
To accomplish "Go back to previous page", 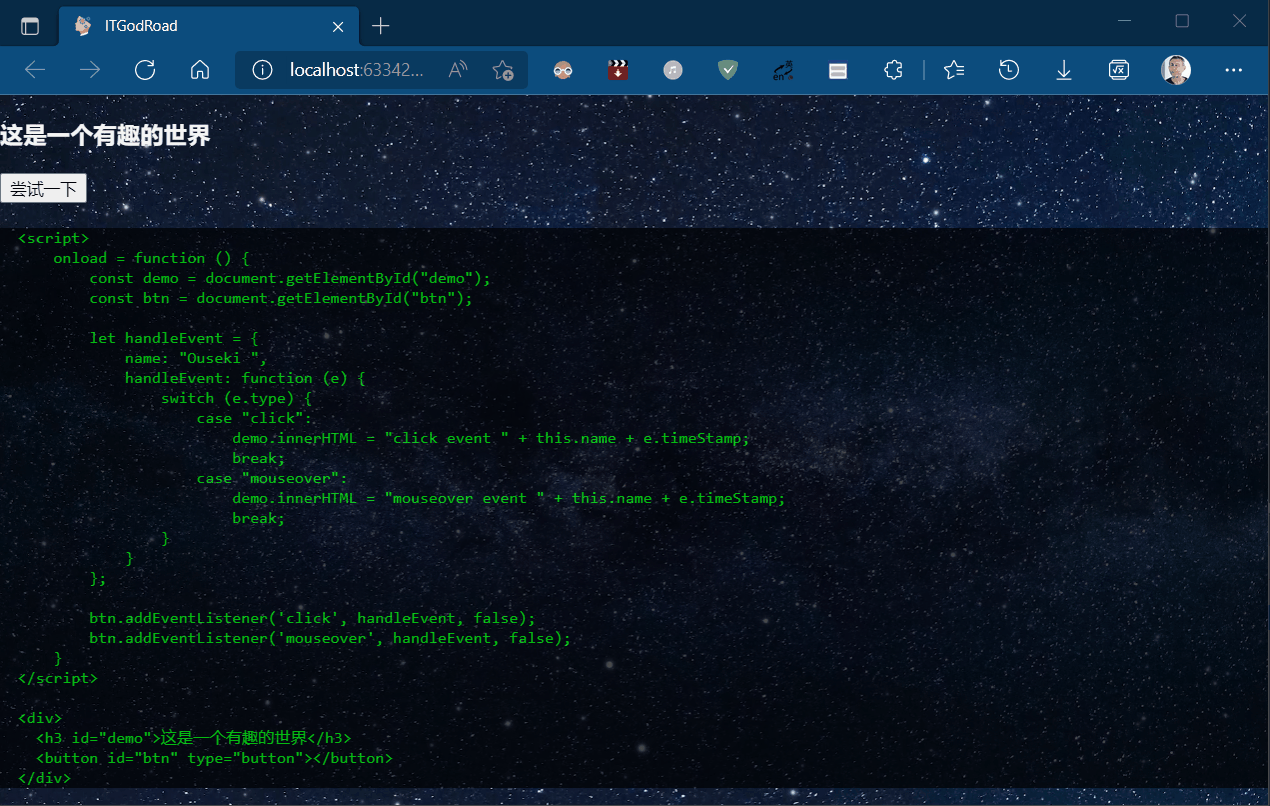I will (36, 70).
